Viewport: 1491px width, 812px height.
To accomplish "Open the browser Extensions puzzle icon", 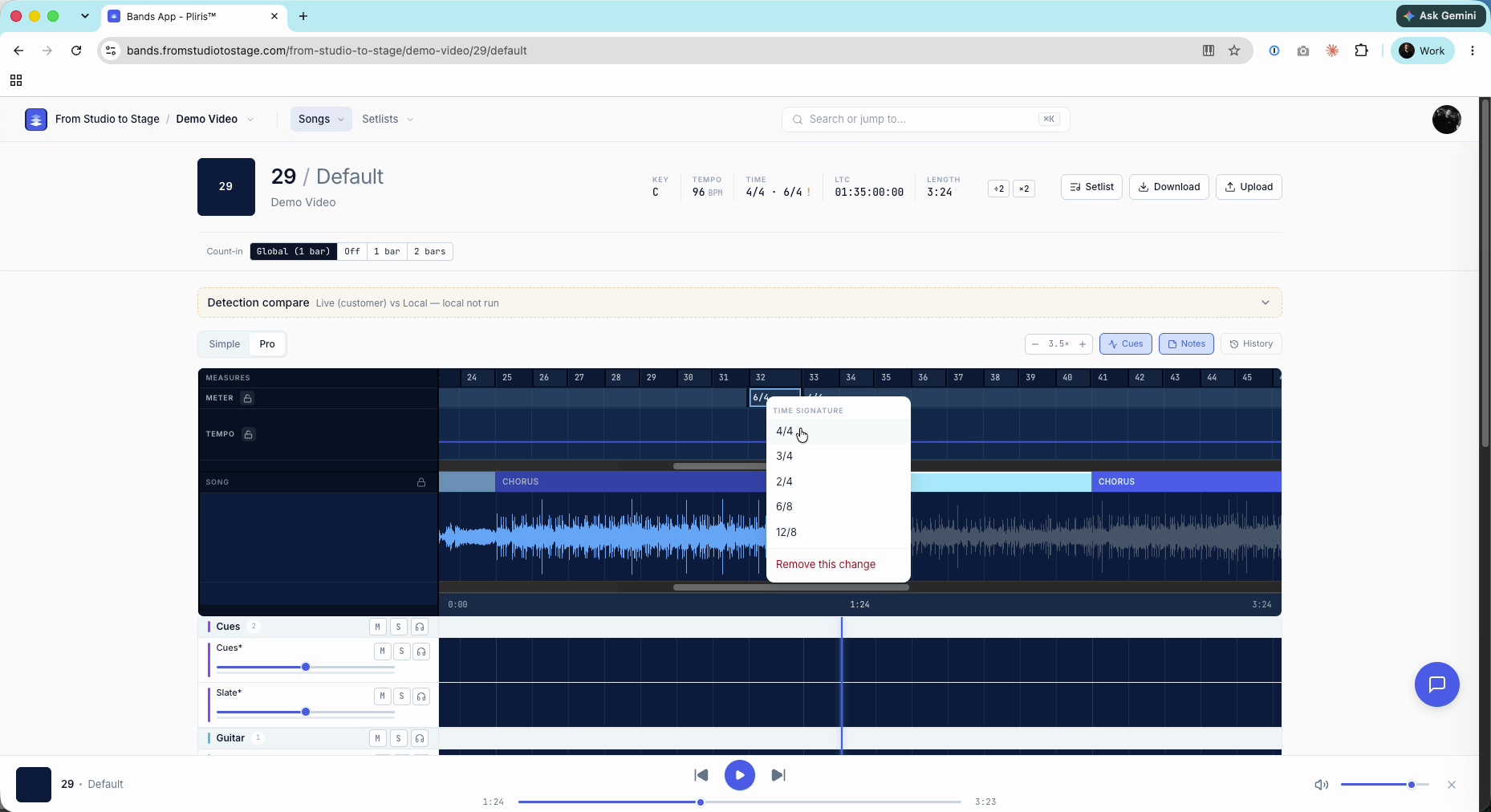I will [1362, 51].
